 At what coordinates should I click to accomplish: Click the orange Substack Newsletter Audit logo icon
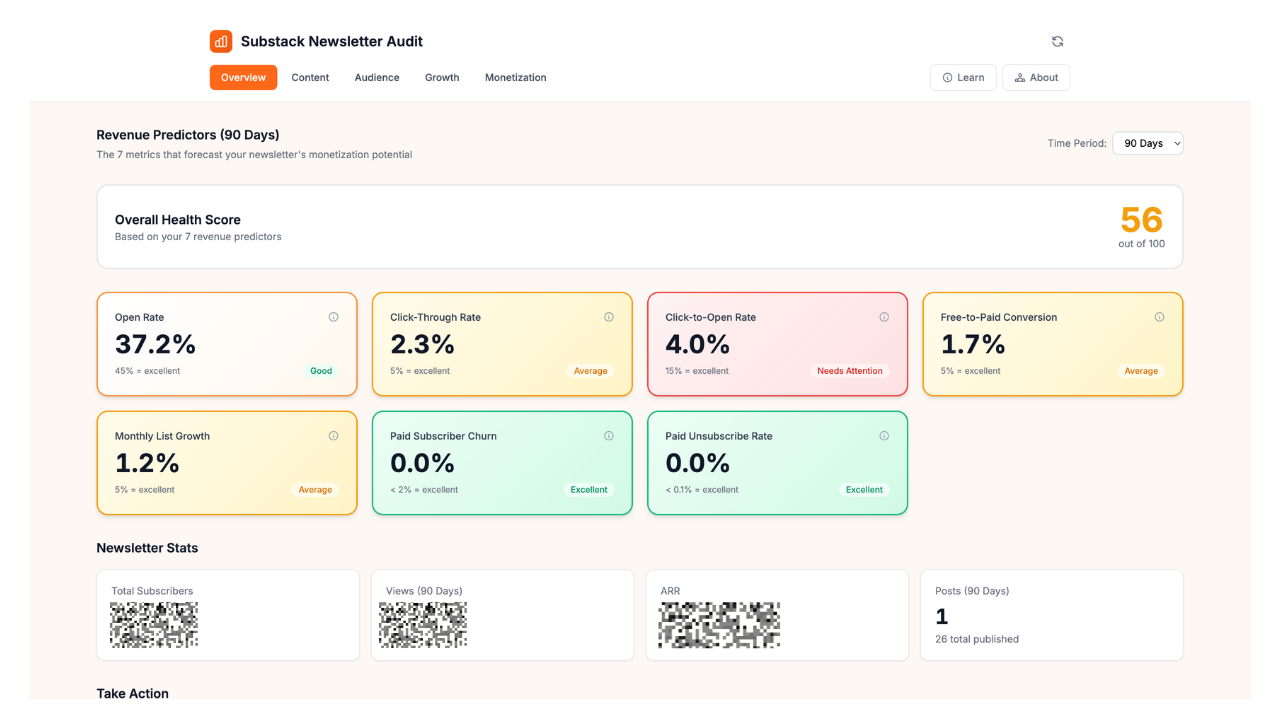221,41
